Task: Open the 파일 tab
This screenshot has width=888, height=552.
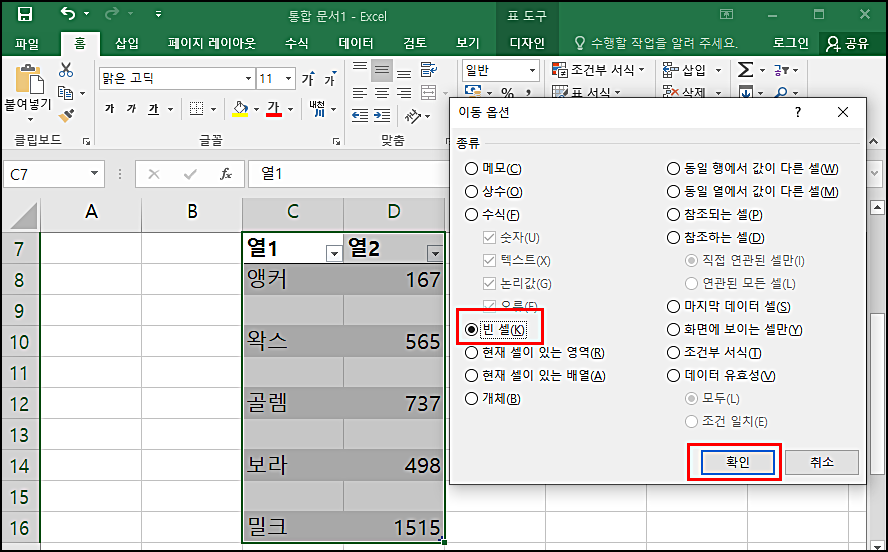Action: (27, 44)
